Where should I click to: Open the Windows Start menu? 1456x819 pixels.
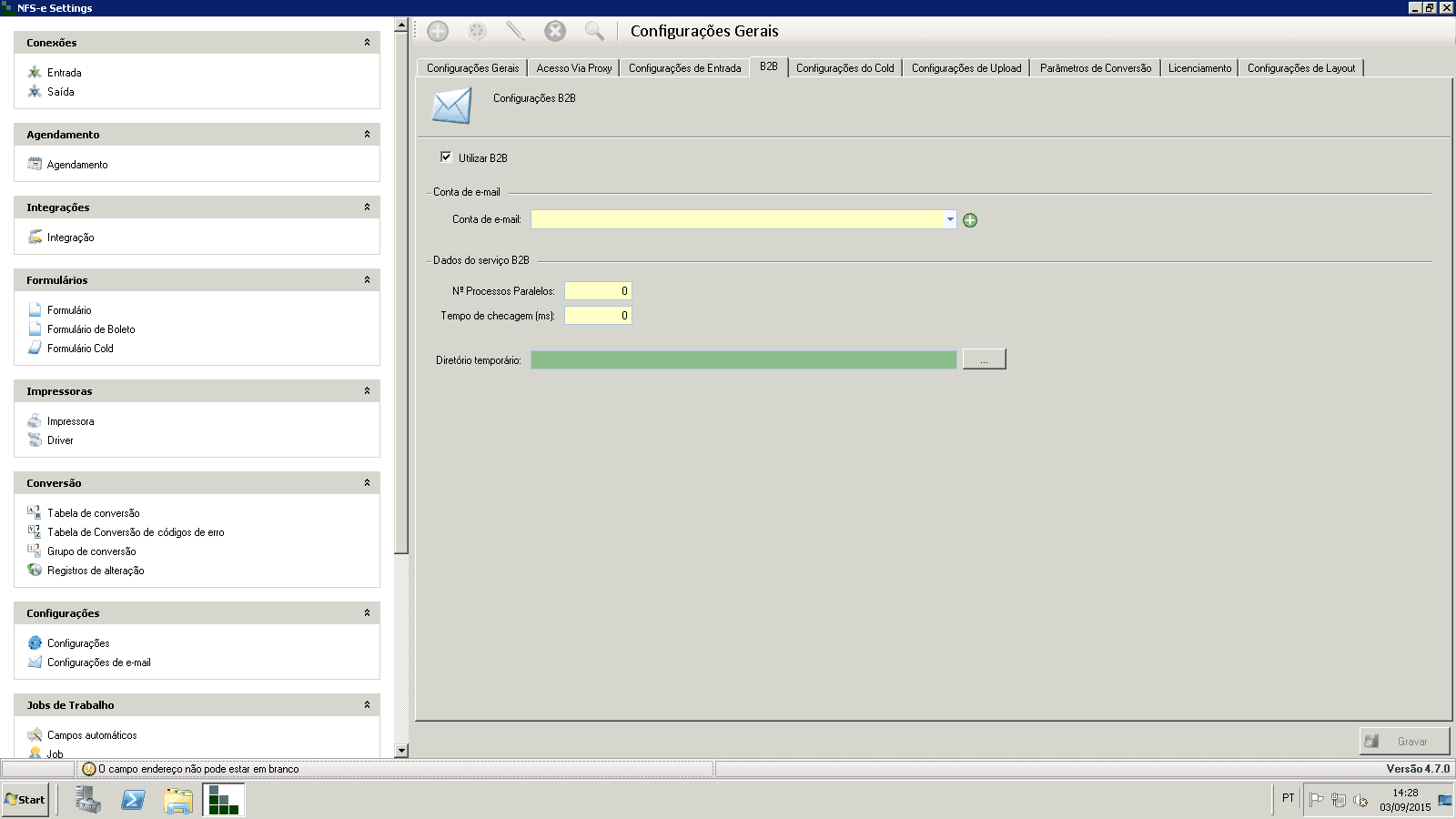pos(25,800)
